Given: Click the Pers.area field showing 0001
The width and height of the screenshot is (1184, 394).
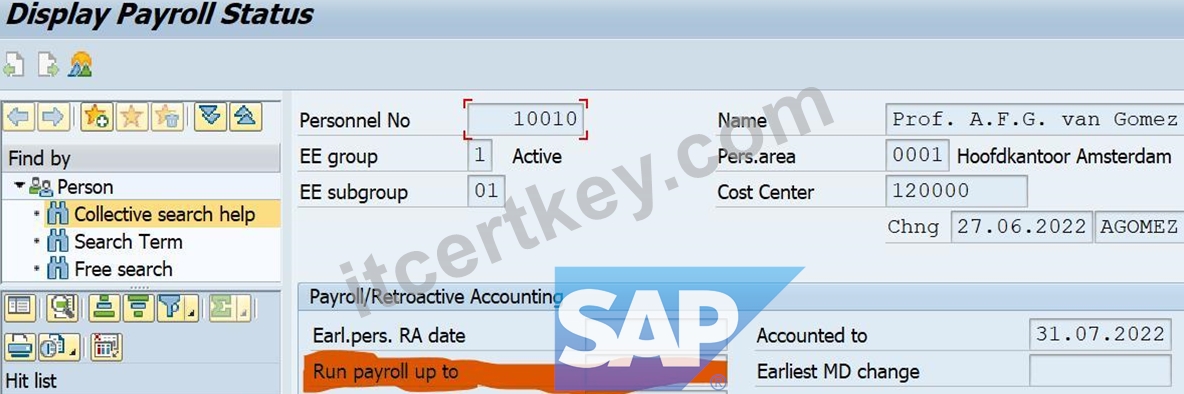Looking at the screenshot, I should pyautogui.click(x=917, y=155).
